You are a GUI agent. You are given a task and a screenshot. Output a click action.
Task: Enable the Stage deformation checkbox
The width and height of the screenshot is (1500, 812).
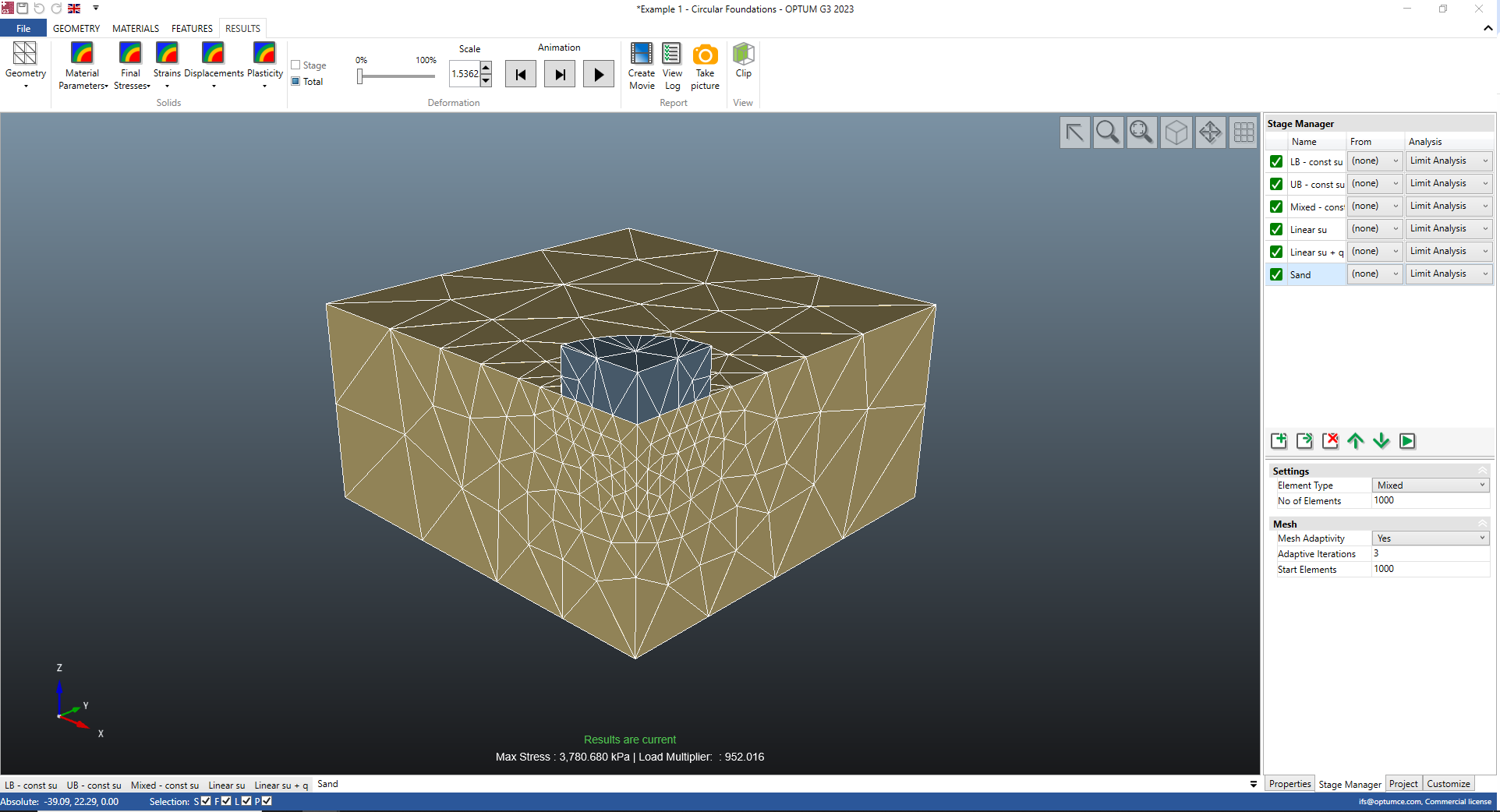(x=295, y=65)
